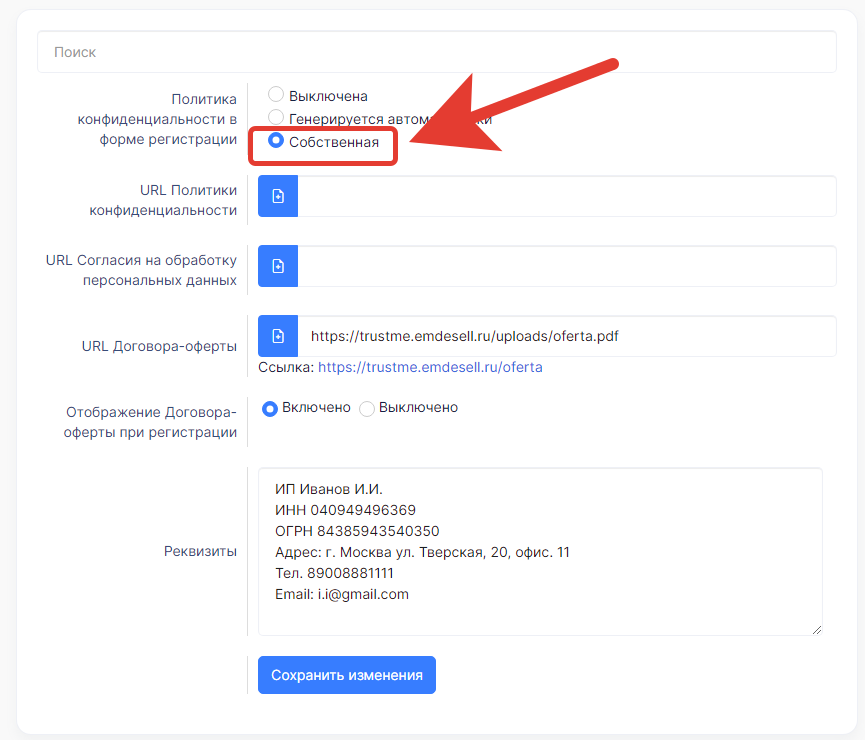Click the Тел. line in Реквизиты textarea
The image size is (865, 740).
pos(334,573)
